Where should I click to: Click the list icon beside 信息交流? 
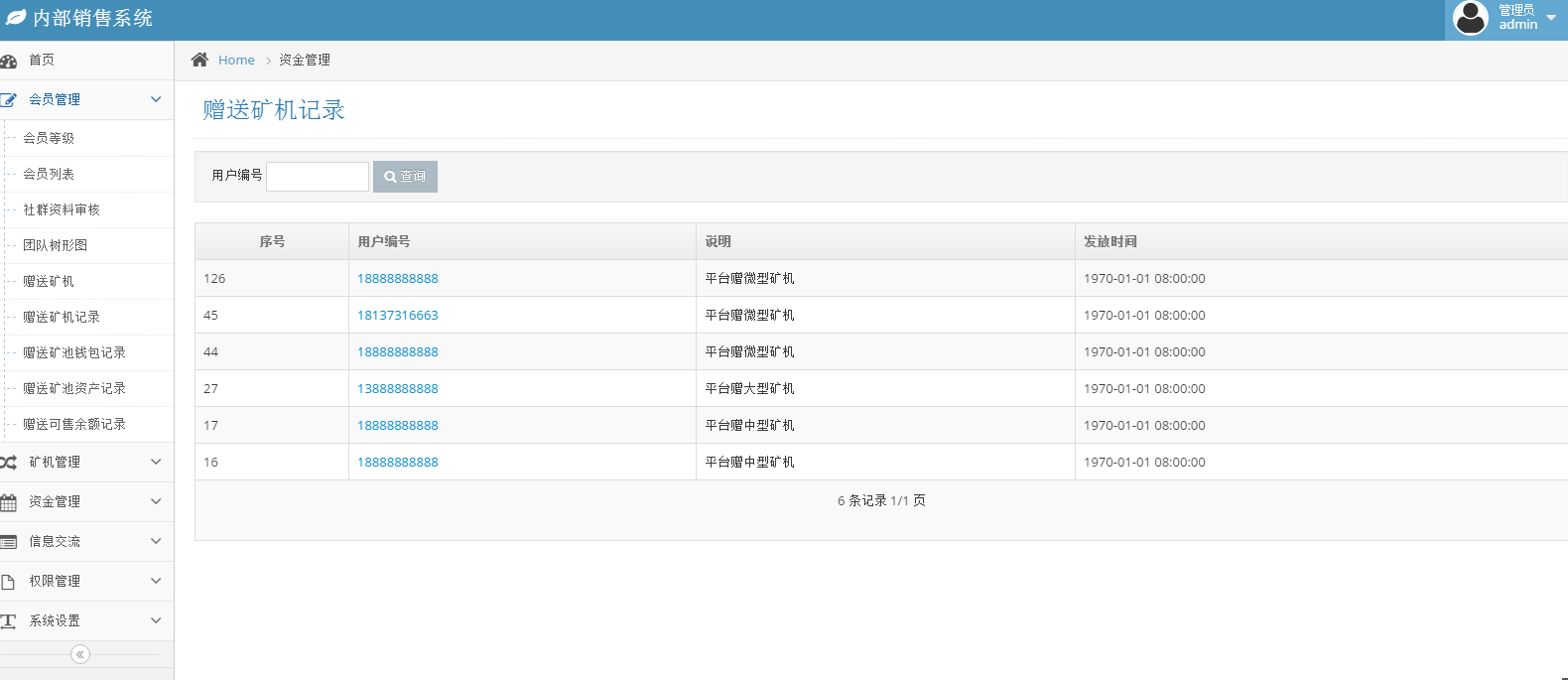[9, 542]
